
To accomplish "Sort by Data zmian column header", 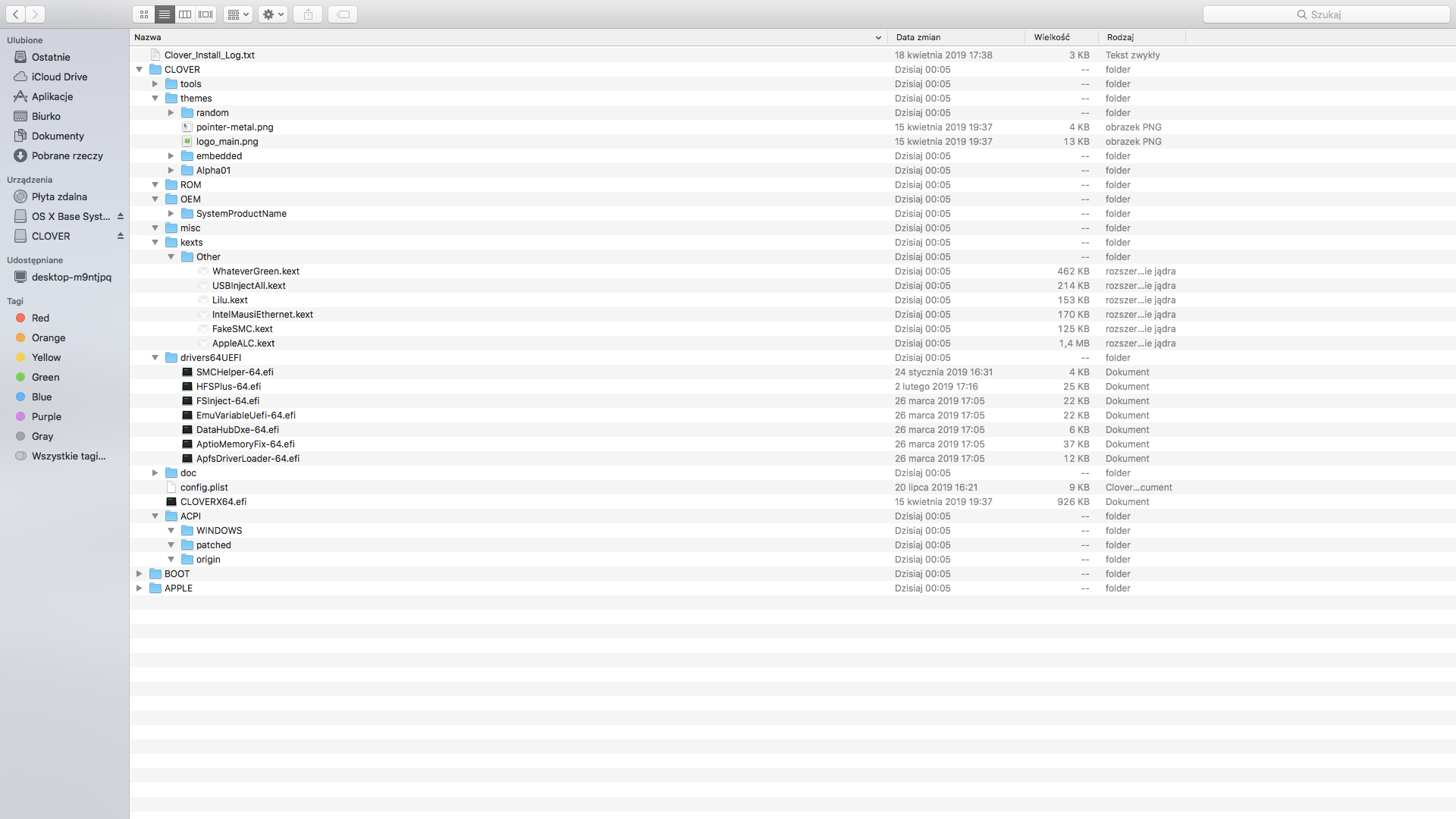I will [918, 37].
